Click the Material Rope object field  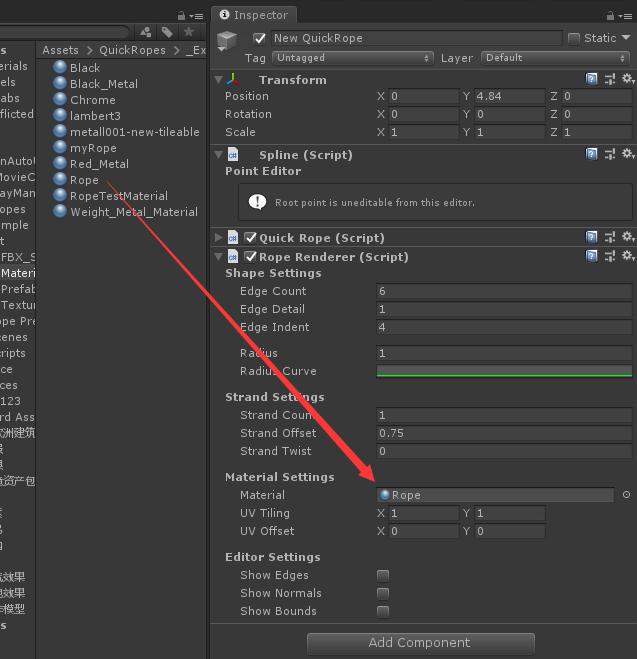tap(495, 495)
